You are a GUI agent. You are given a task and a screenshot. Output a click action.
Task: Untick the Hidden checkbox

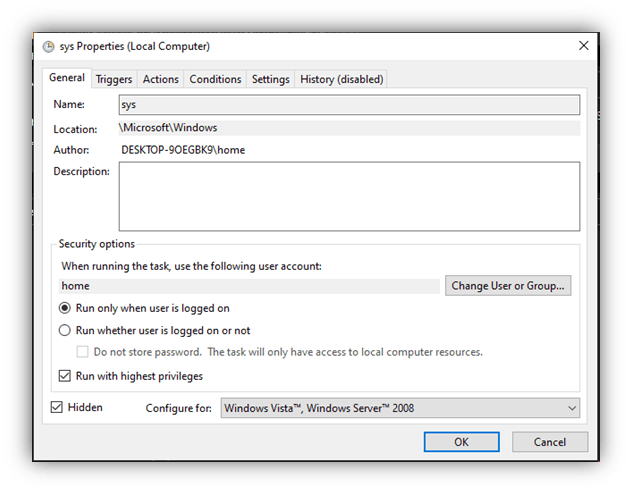(57, 407)
